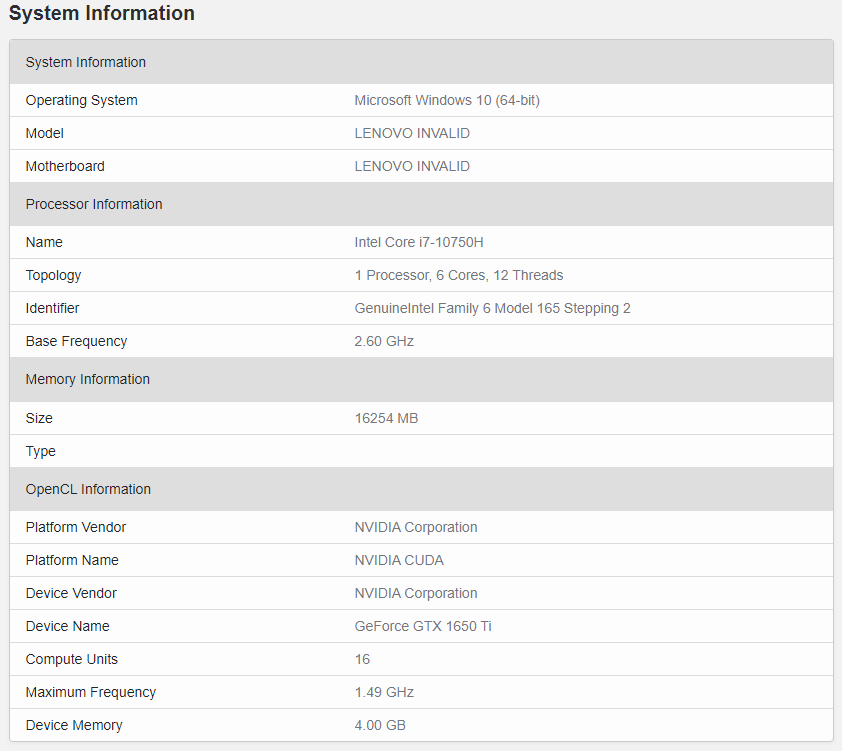Click the 'Identifier' row label
842x751 pixels.
coord(52,308)
